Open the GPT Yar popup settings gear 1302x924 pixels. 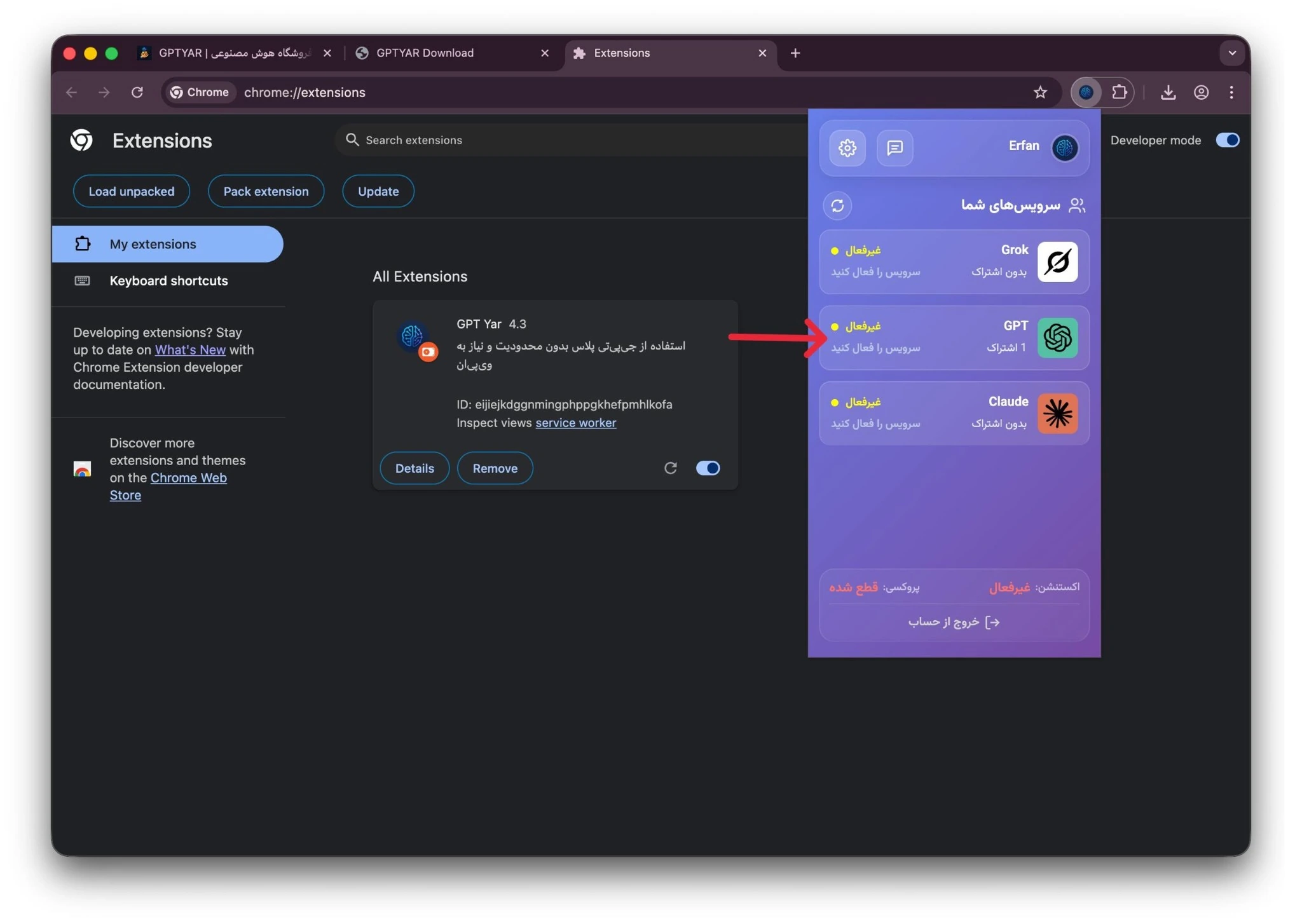847,148
